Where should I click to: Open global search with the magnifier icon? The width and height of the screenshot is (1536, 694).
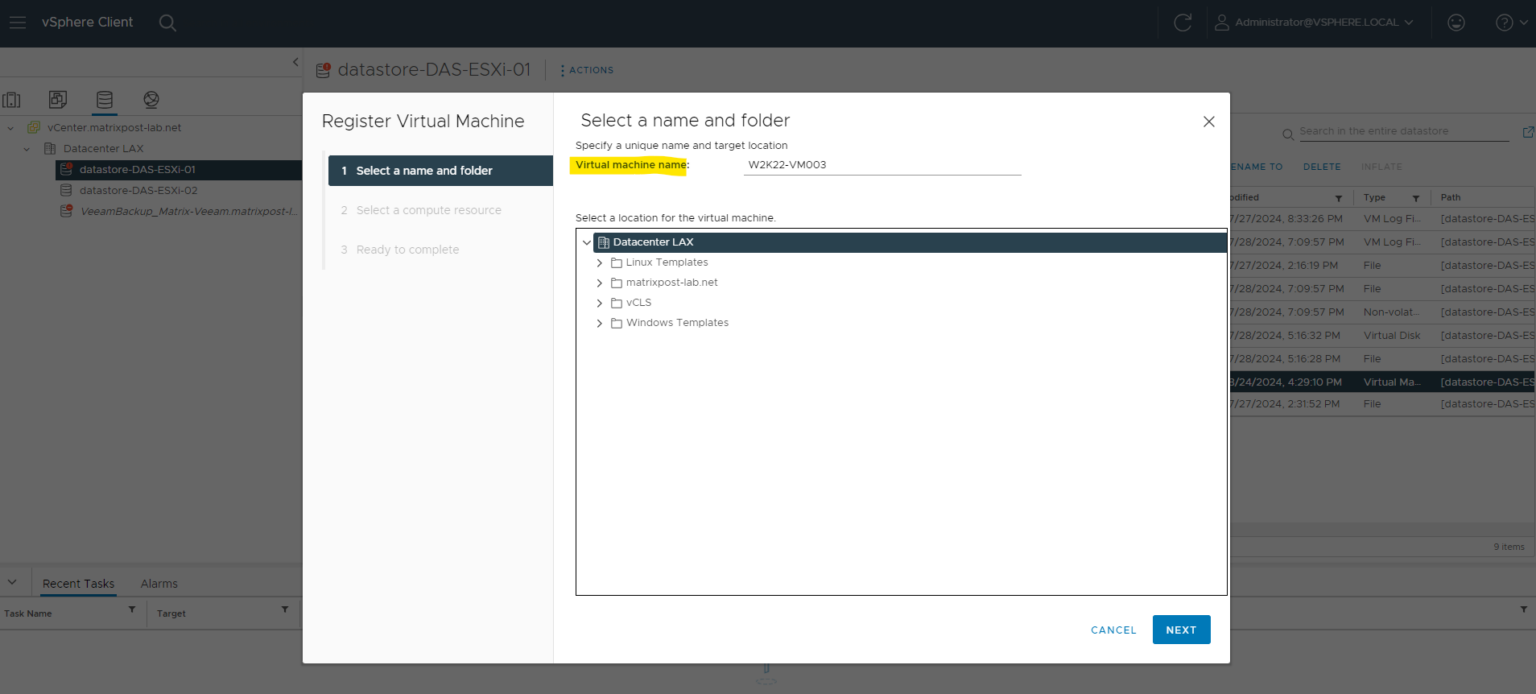167,22
